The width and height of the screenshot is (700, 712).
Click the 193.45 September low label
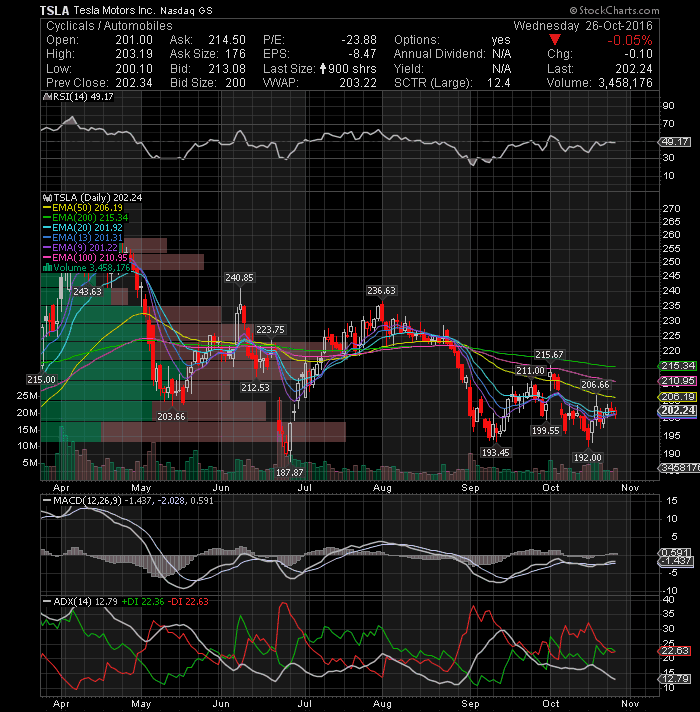click(x=496, y=452)
